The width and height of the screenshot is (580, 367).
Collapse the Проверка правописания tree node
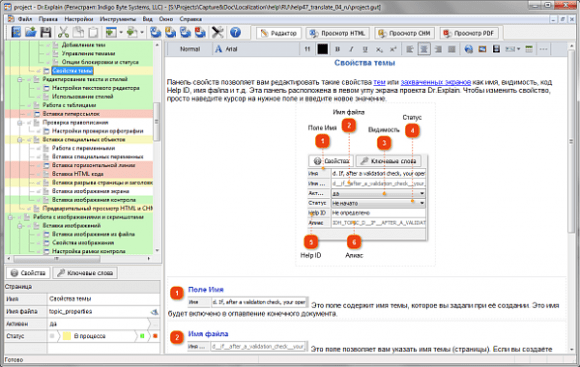point(20,122)
